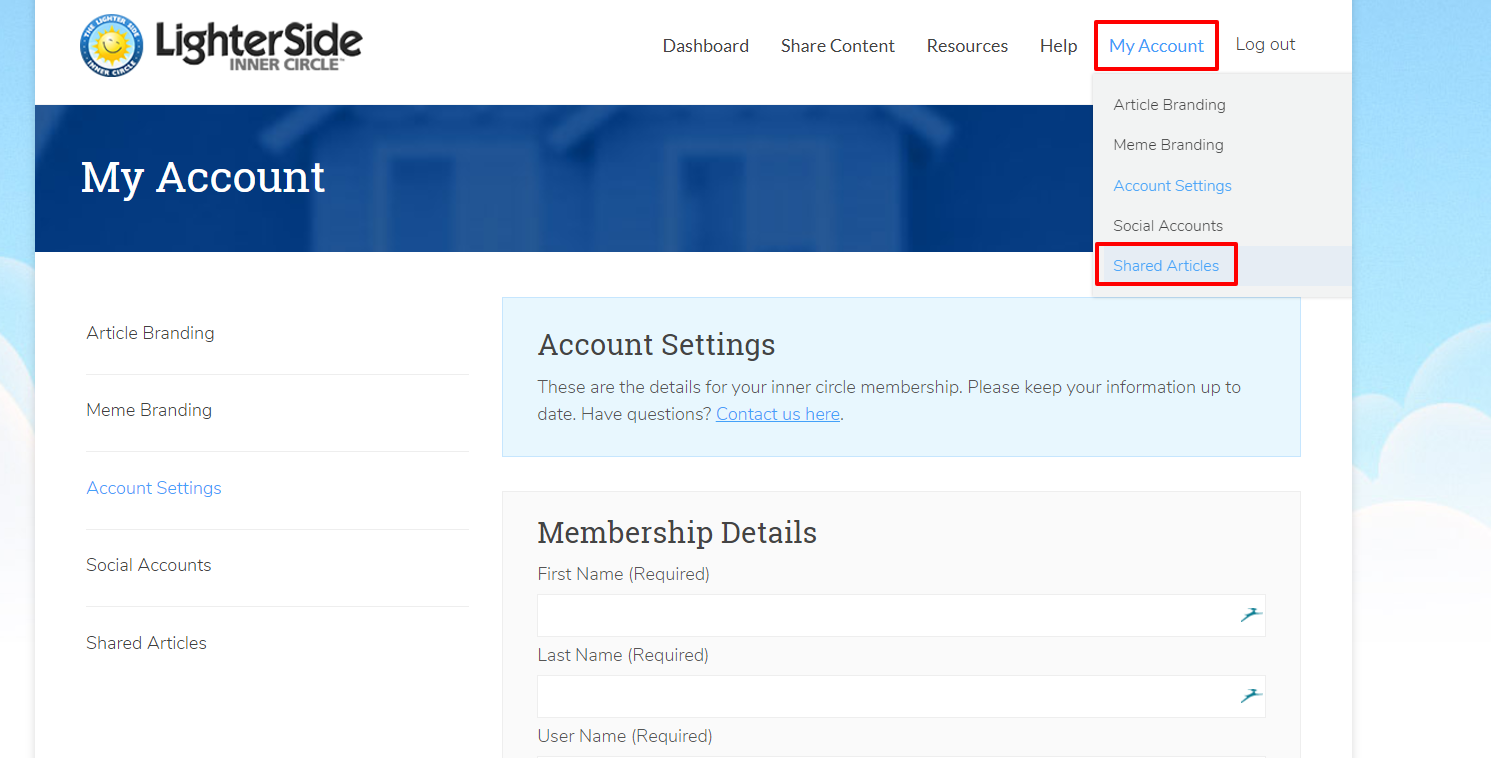The width and height of the screenshot is (1491, 758).
Task: Click the First Name (Required) label
Action: [623, 574]
